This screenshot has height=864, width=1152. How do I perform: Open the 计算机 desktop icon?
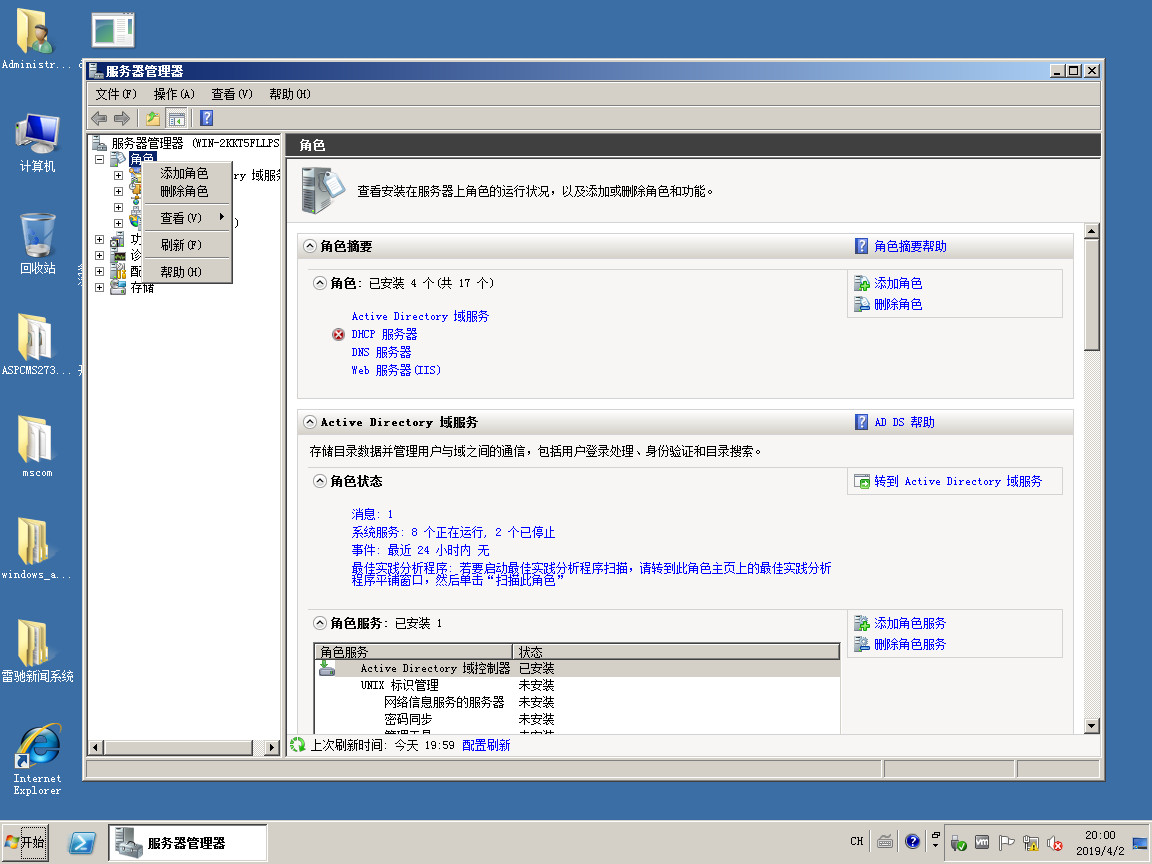tap(37, 142)
